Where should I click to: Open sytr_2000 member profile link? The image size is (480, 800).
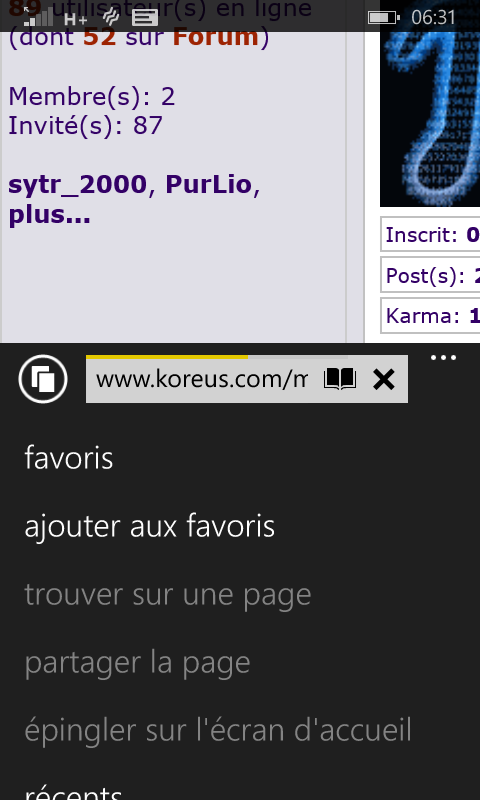[78, 185]
